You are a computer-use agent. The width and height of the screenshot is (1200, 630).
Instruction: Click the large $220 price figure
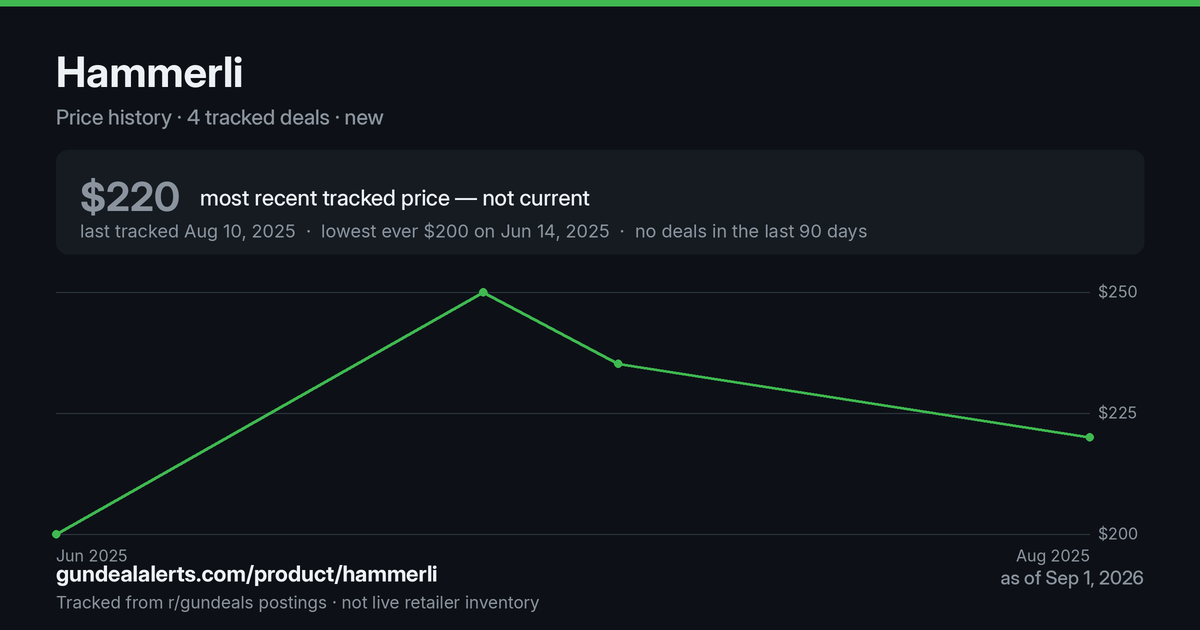(130, 197)
